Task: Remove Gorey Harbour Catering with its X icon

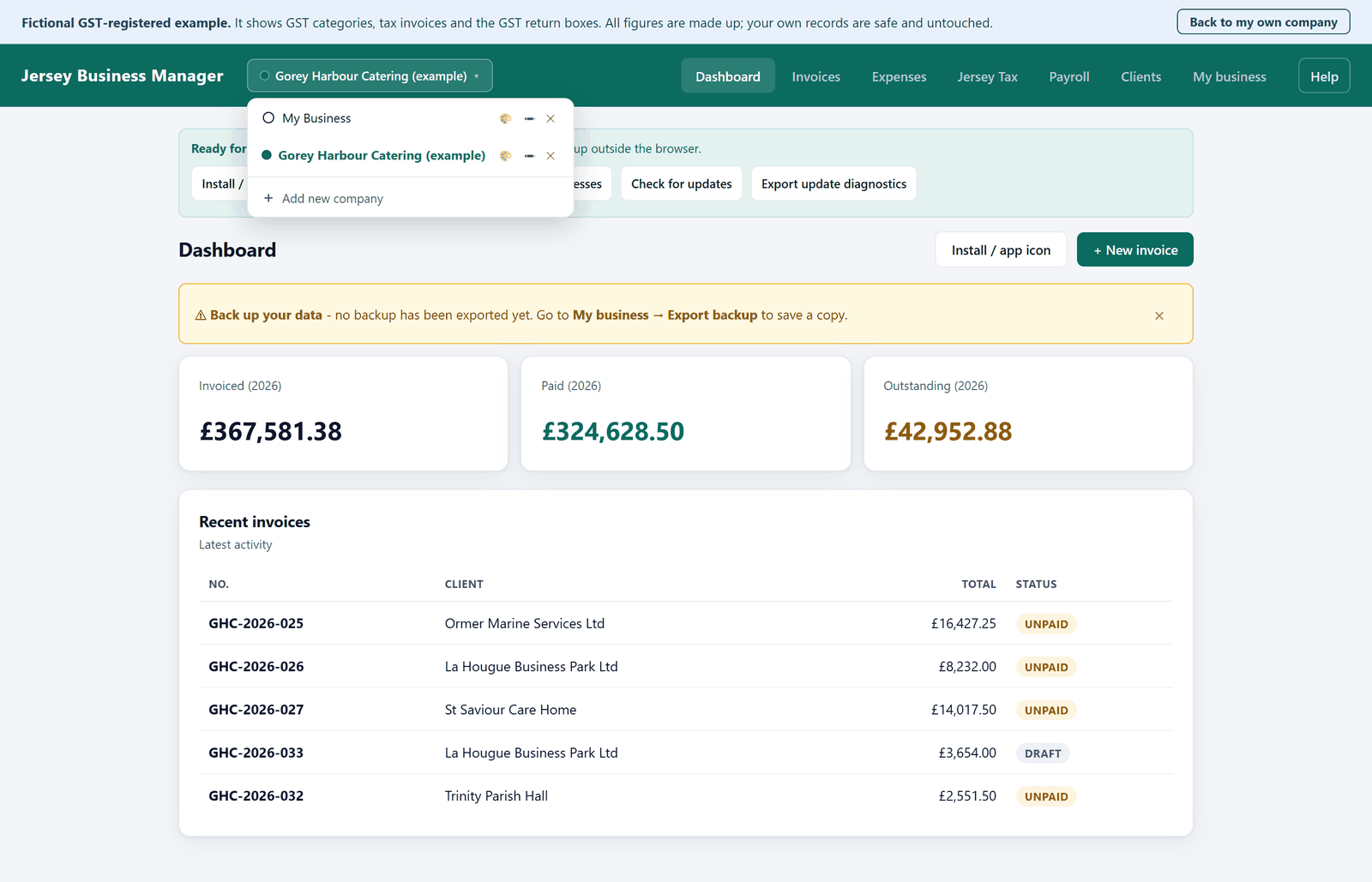Action: click(551, 155)
